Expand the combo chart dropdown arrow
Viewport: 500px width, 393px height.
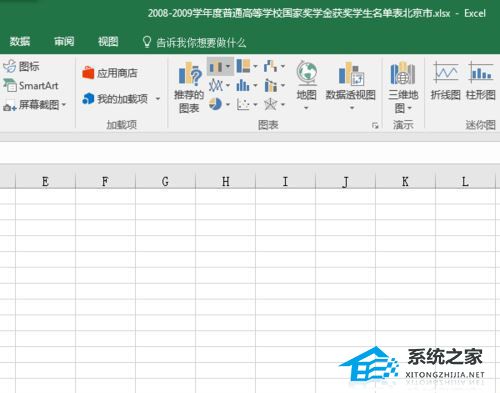[283, 86]
